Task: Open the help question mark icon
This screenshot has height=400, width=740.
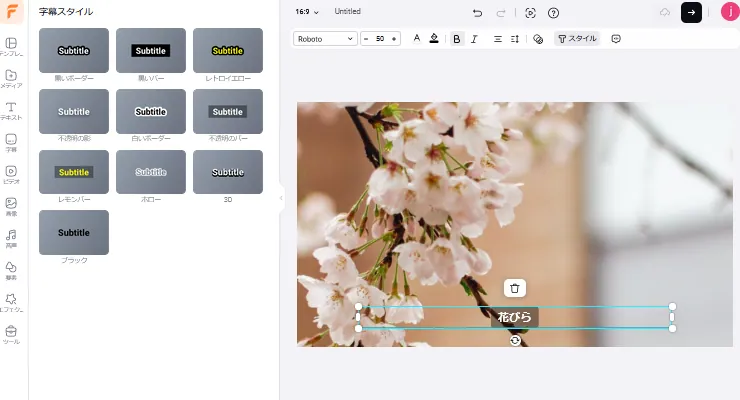Action: coord(553,12)
